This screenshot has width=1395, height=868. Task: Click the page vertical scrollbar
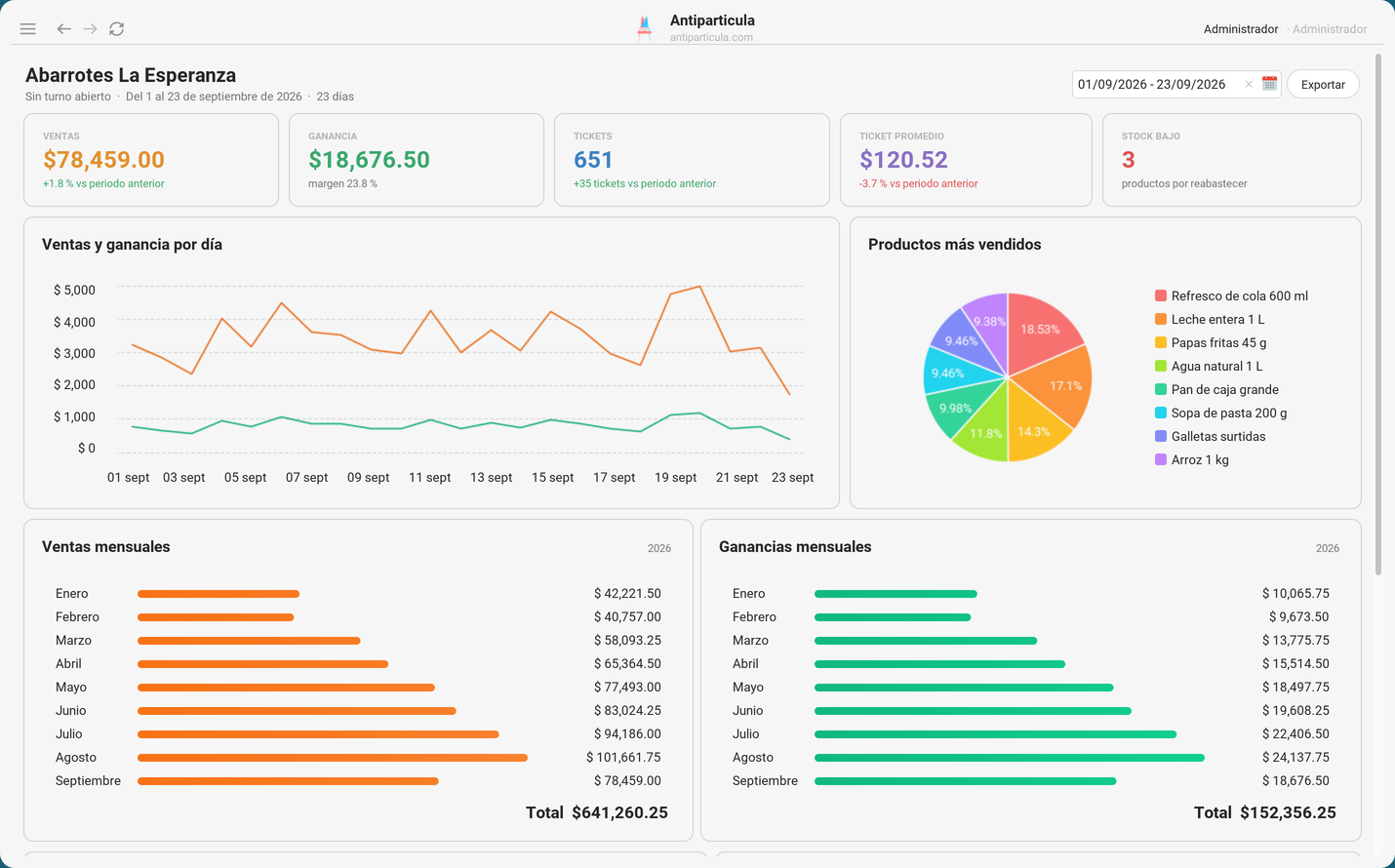pyautogui.click(x=1378, y=315)
